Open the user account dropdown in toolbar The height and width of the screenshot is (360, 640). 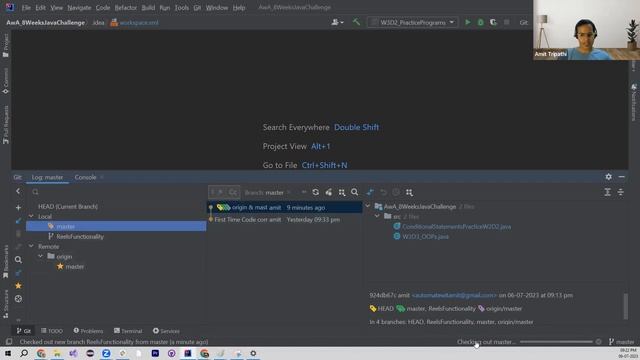tap(337, 22)
